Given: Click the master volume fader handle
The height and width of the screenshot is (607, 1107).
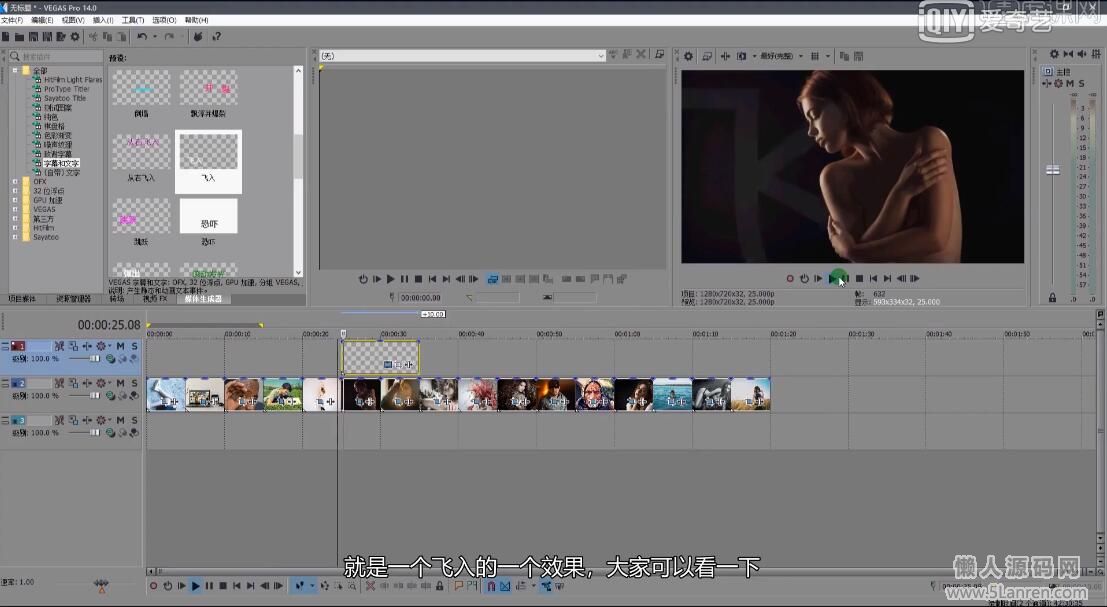Looking at the screenshot, I should 1052,170.
